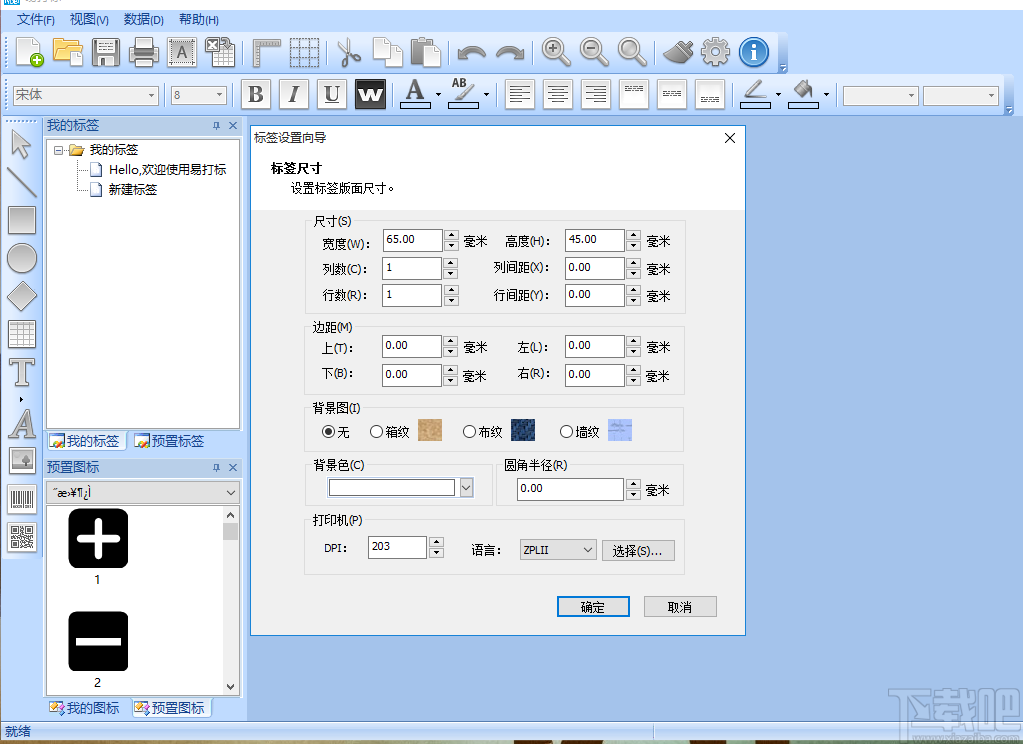Select the barcode tool

22,500
